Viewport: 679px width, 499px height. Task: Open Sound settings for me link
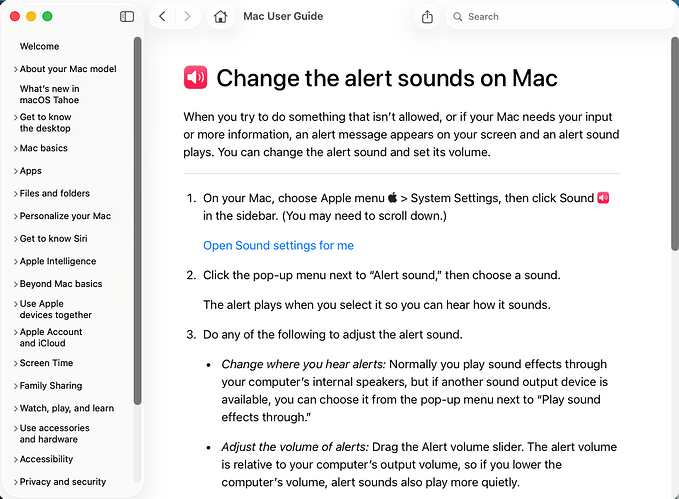point(278,246)
